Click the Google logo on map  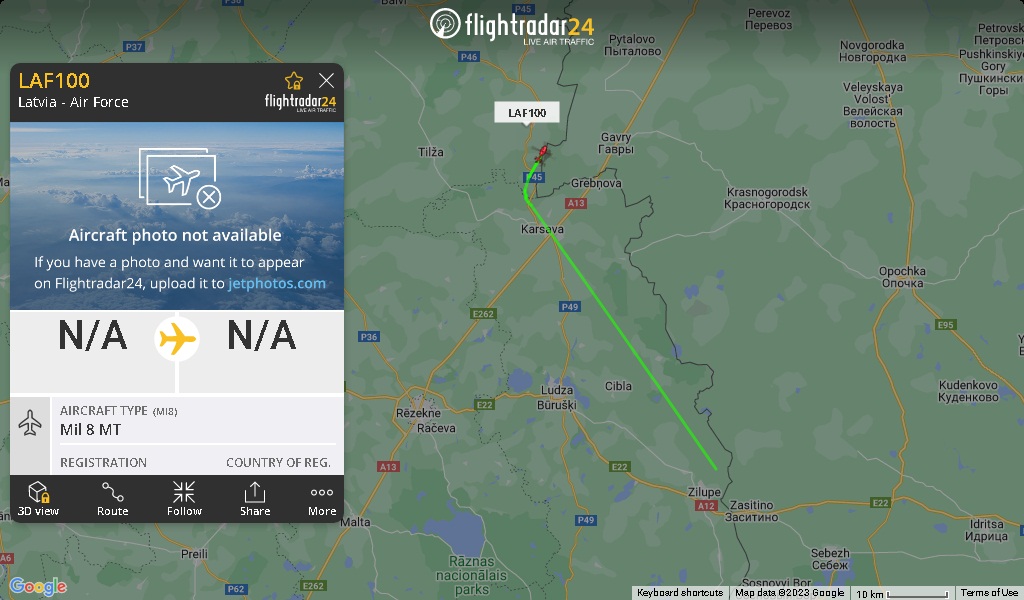coord(38,586)
